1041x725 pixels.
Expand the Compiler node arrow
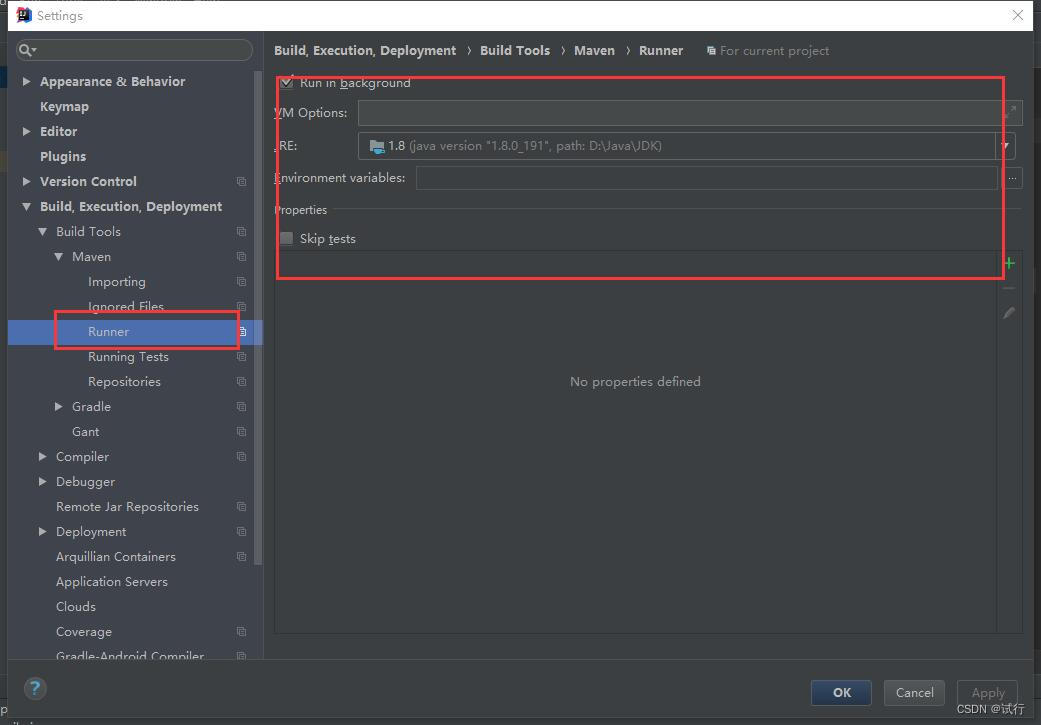(42, 457)
